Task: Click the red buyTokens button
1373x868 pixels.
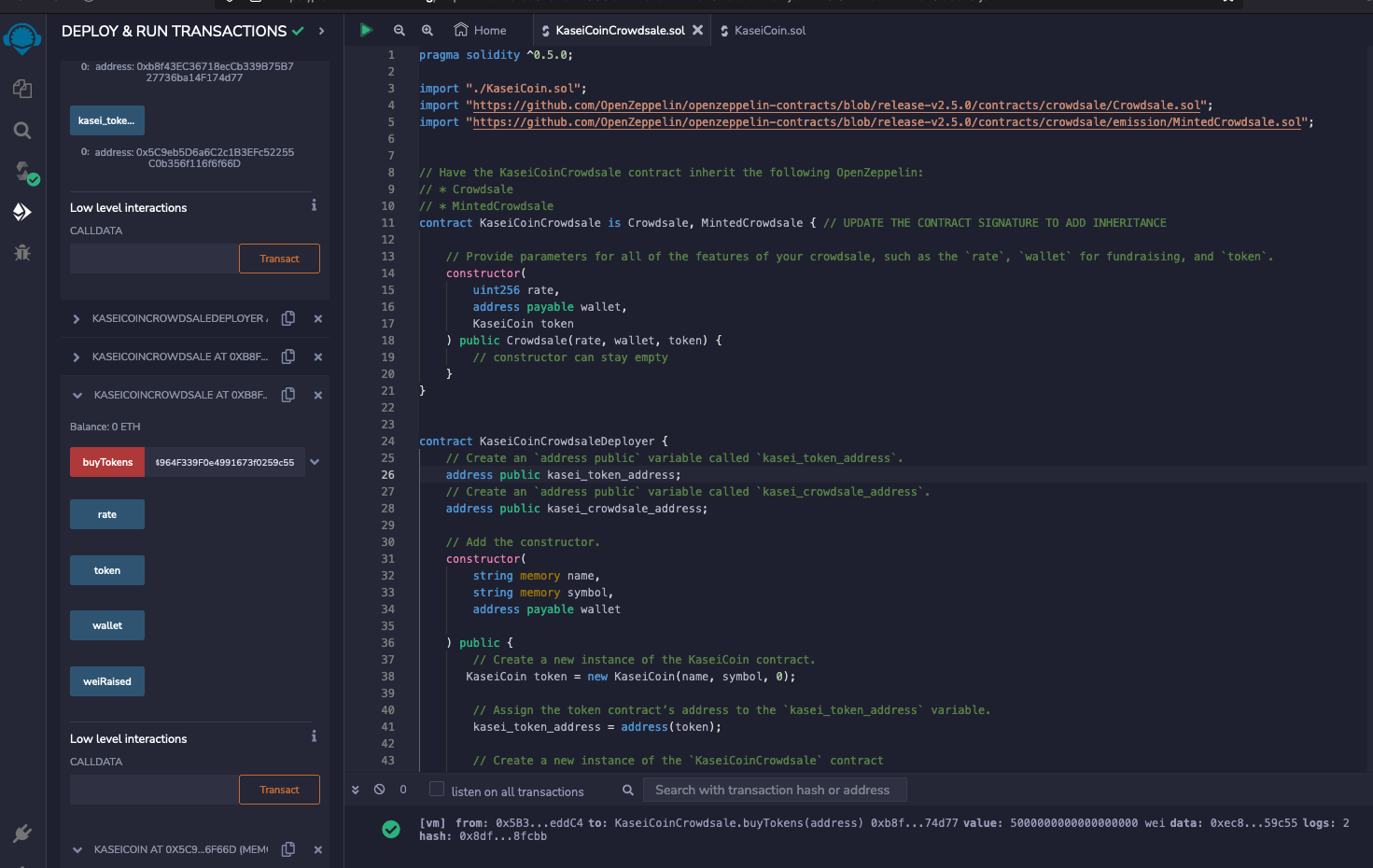Action: click(107, 462)
